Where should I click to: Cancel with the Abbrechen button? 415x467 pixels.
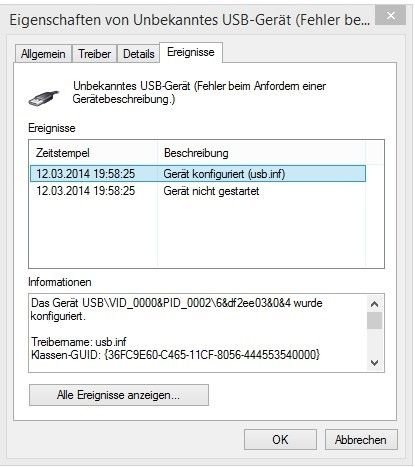tap(361, 440)
